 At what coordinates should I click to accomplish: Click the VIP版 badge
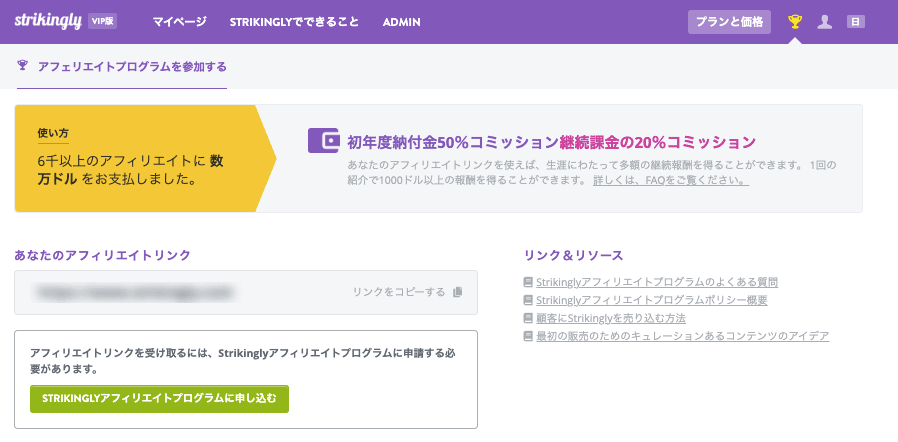[x=103, y=22]
